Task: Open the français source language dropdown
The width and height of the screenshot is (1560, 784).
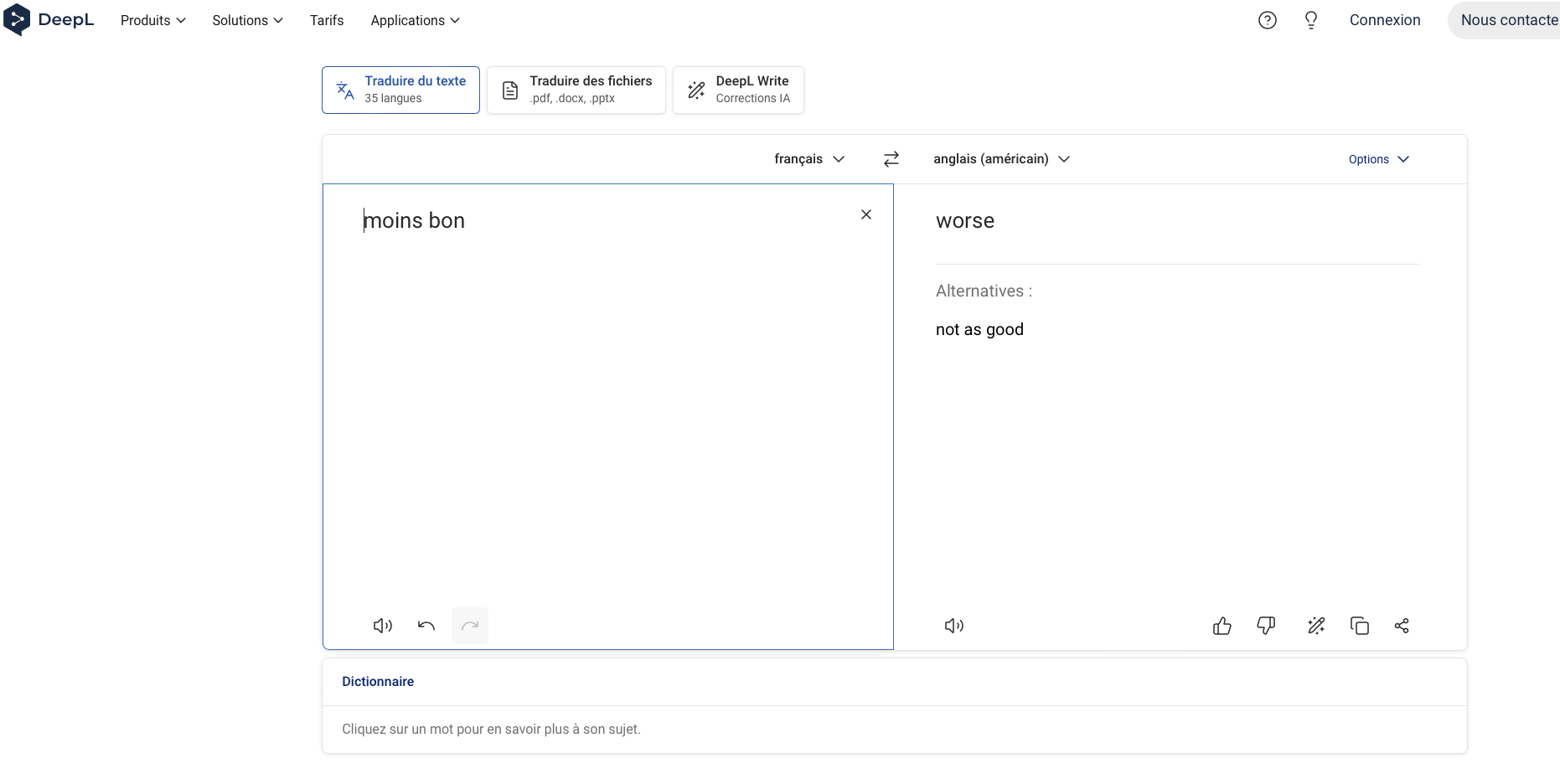Action: coord(808,159)
